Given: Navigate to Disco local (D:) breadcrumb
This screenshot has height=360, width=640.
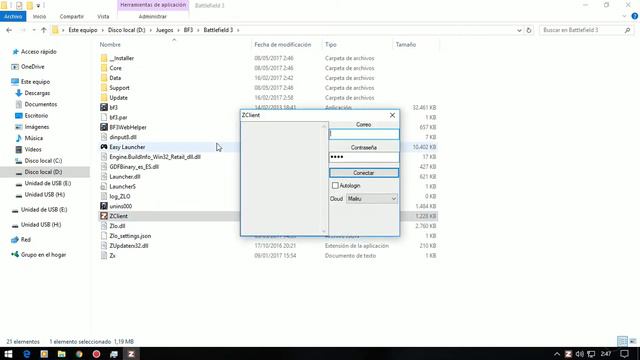Looking at the screenshot, I should 127,30.
